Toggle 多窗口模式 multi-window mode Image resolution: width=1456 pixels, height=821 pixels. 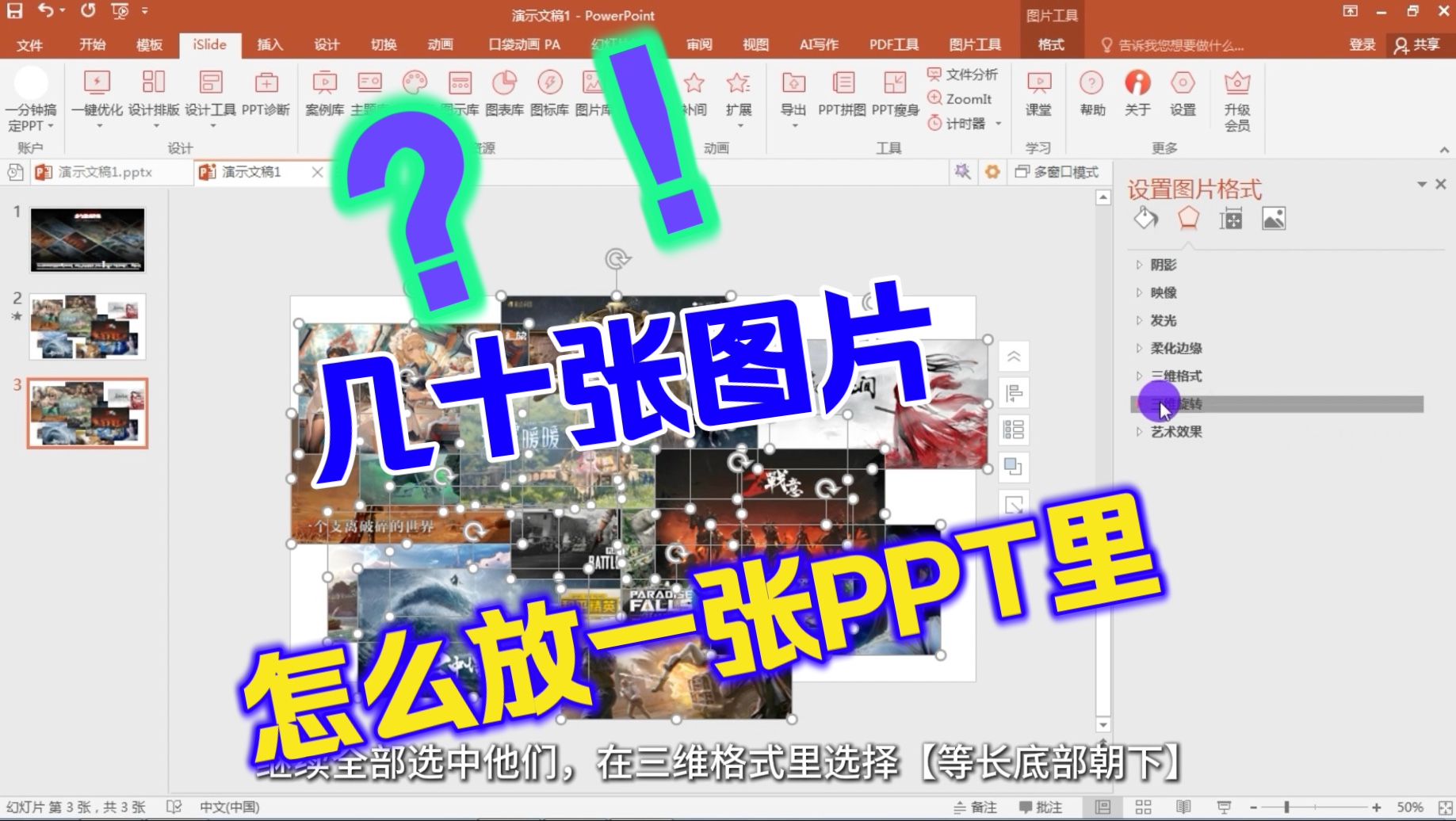tap(1057, 171)
